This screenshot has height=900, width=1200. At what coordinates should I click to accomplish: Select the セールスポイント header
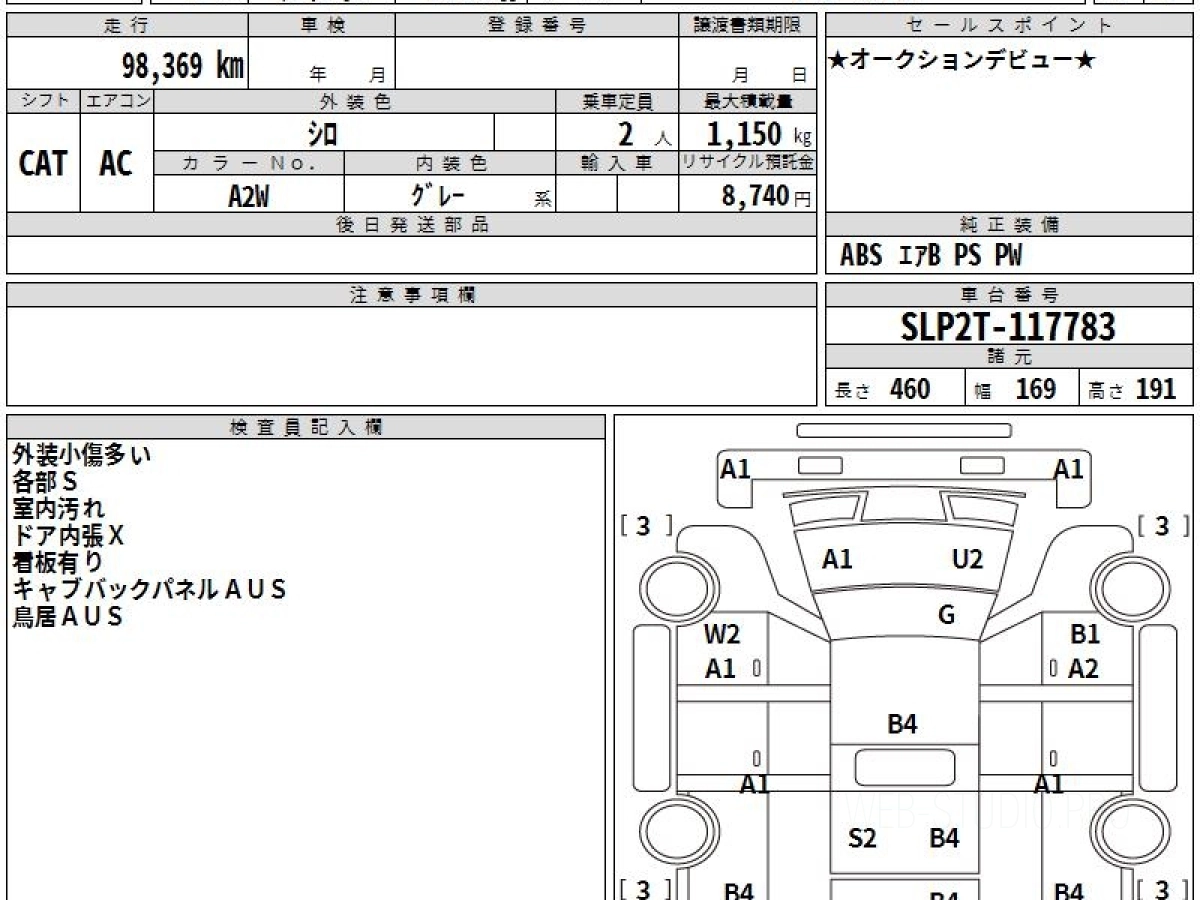[x=1010, y=26]
